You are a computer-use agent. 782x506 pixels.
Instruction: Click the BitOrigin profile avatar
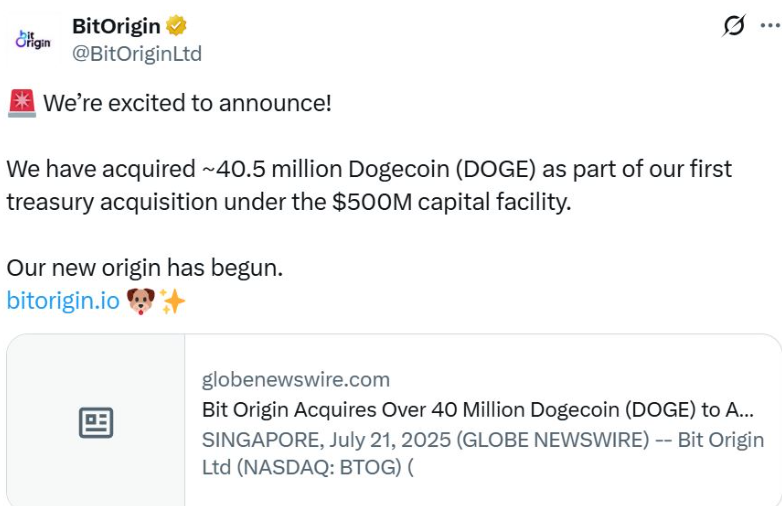(32, 39)
